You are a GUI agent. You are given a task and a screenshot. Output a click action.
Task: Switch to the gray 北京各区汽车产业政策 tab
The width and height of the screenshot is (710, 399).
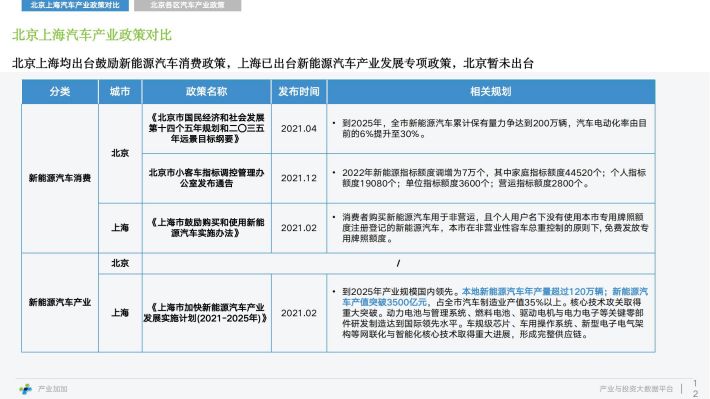[x=187, y=5]
